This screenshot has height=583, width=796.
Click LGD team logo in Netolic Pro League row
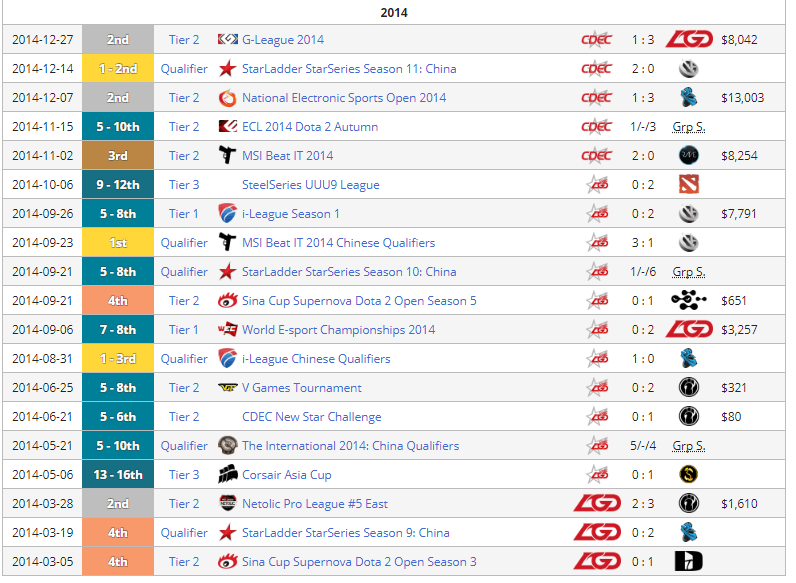pos(597,503)
